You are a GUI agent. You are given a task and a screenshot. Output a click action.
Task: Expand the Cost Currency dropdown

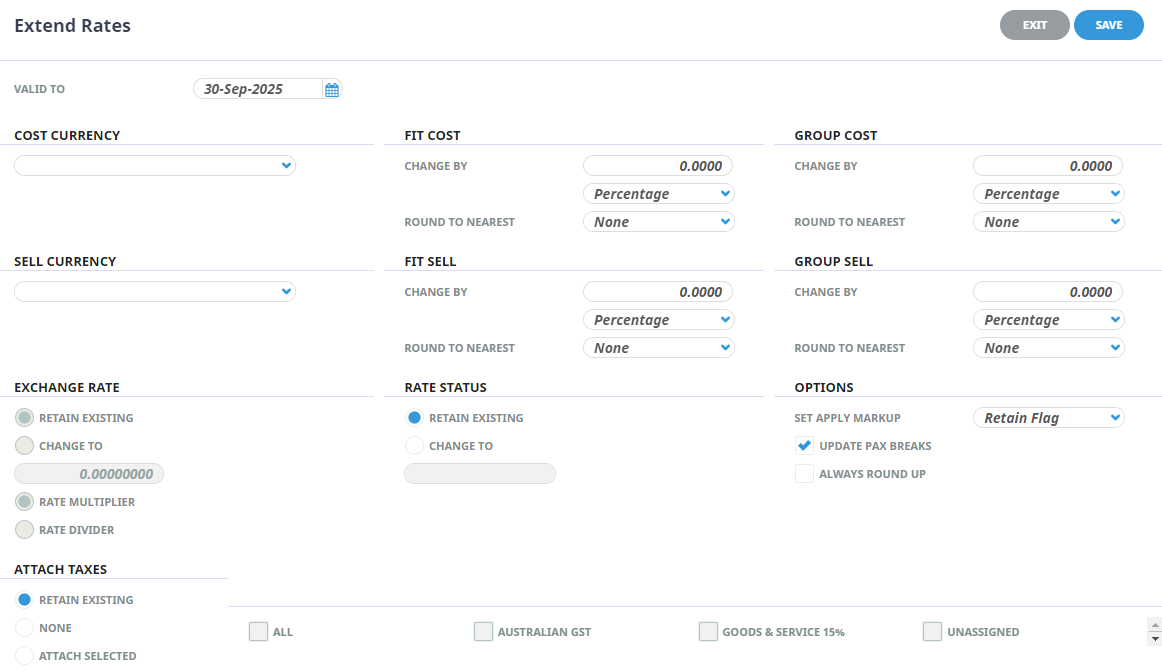[155, 166]
